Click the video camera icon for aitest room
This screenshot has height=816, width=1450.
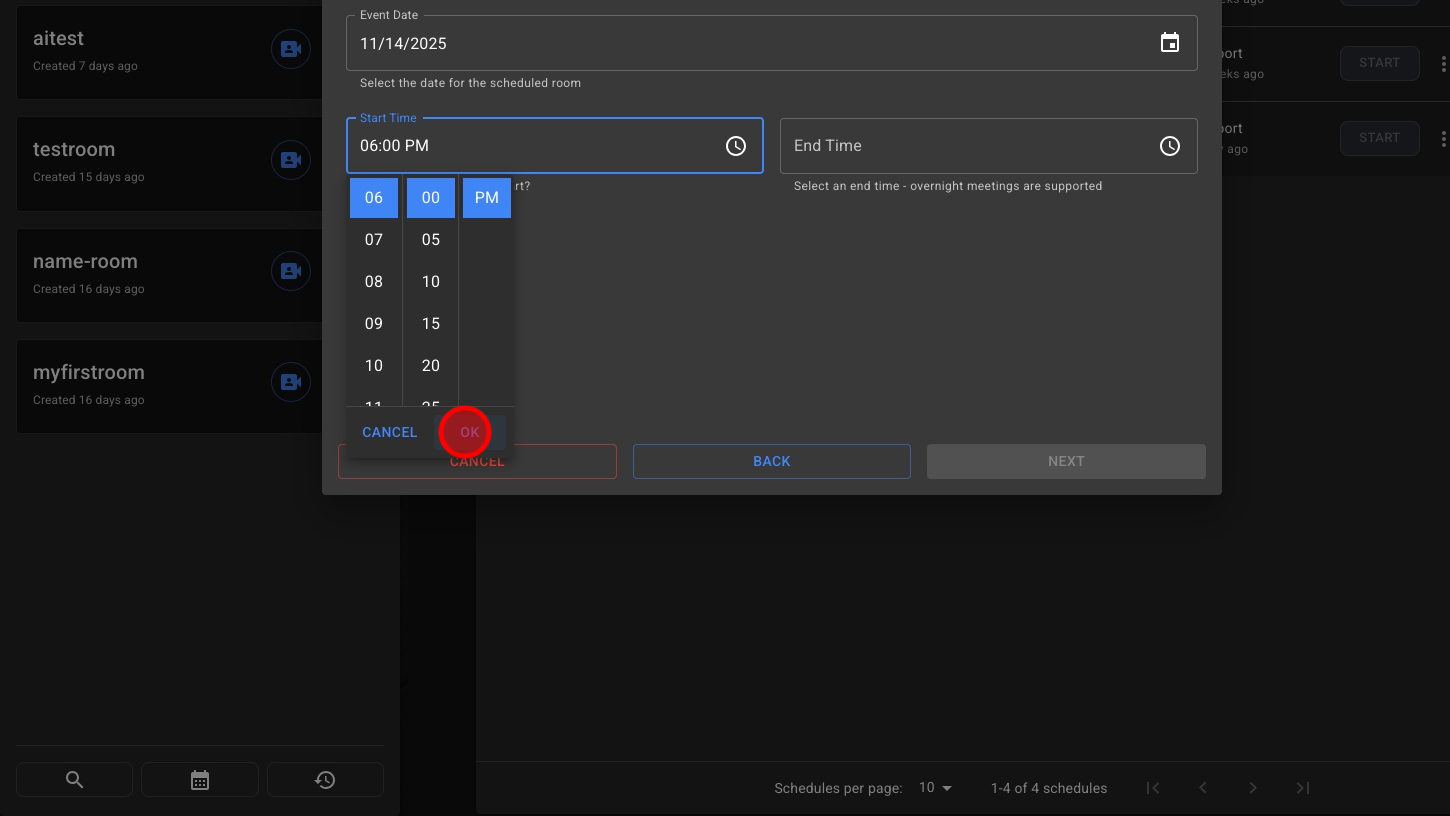[290, 49]
